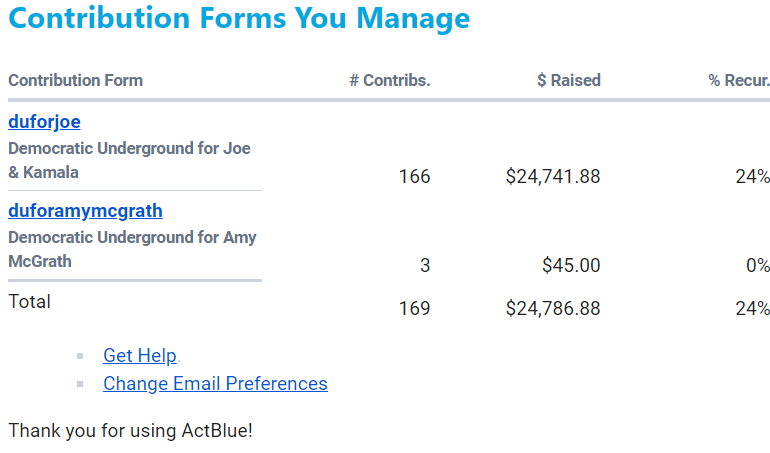
Task: Click the 'Contribution Form' column header
Action: click(76, 80)
